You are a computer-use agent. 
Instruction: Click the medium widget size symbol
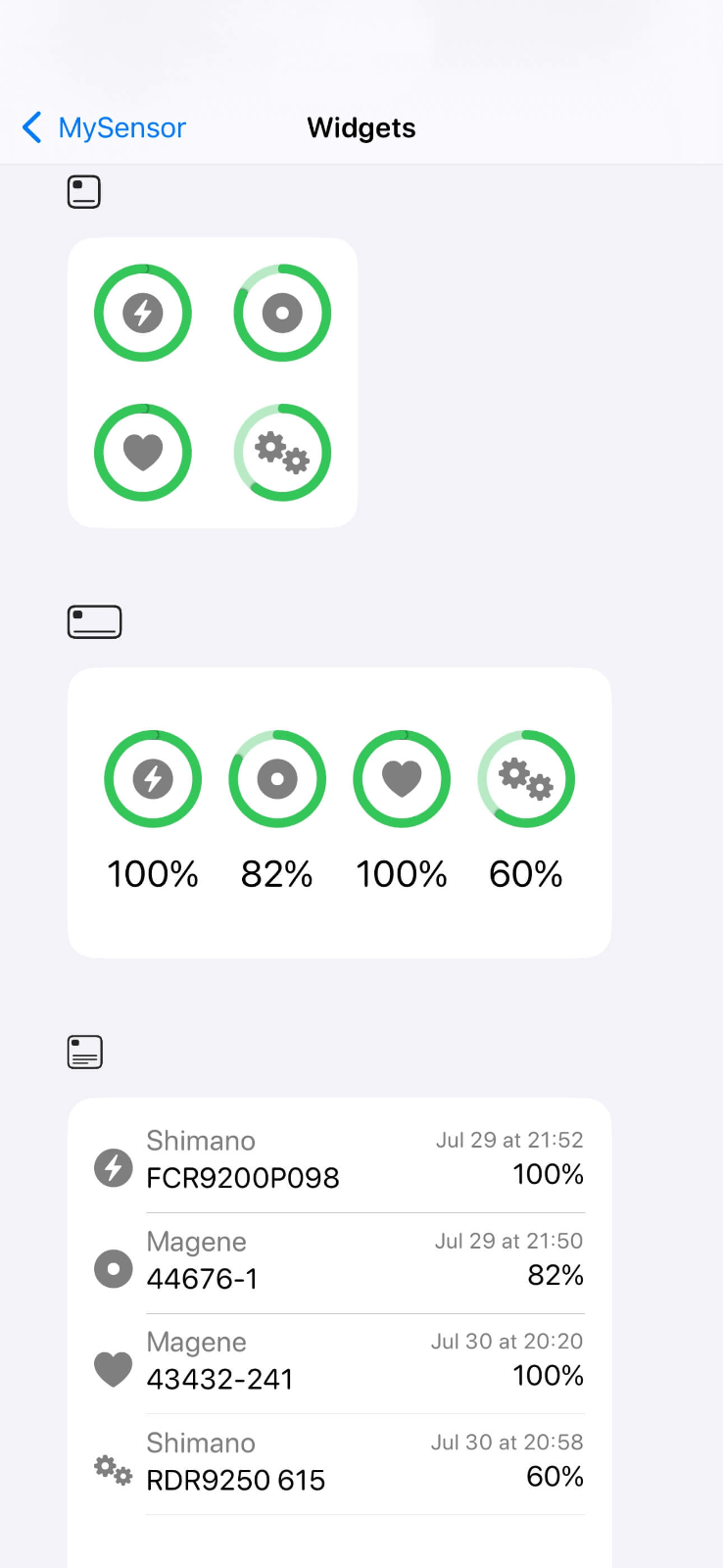tap(94, 620)
